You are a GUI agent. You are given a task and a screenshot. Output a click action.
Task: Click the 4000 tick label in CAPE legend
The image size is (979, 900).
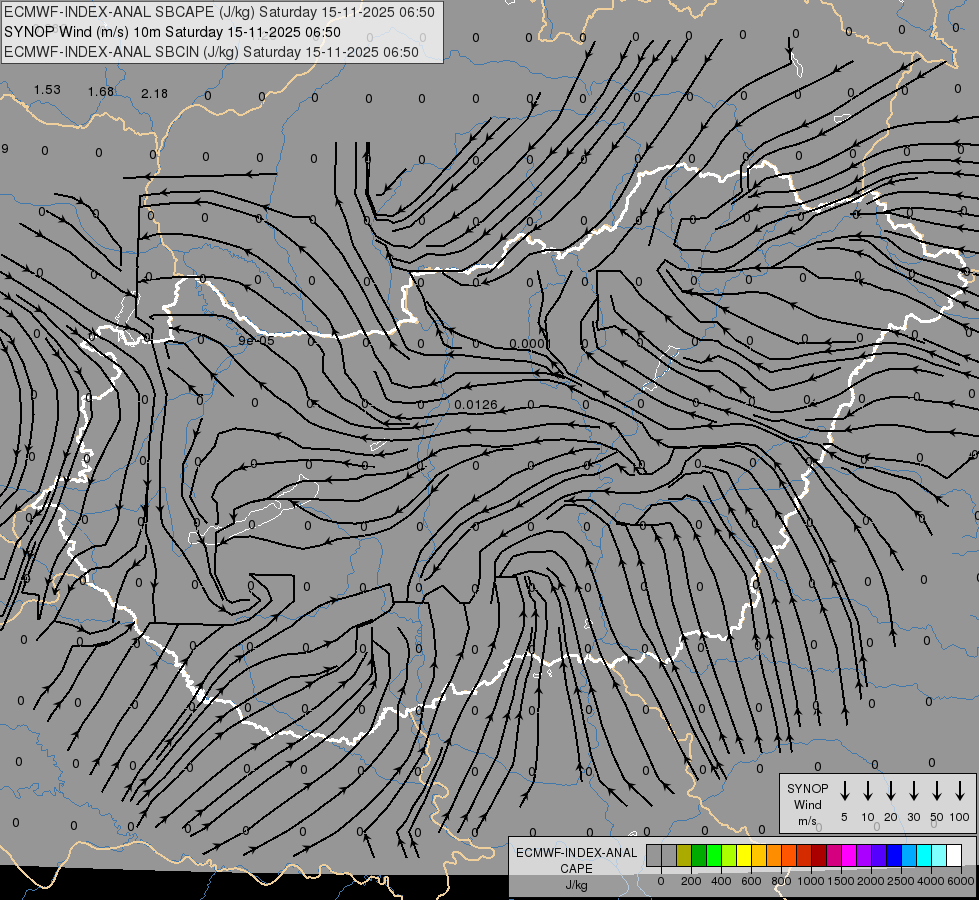point(931,881)
